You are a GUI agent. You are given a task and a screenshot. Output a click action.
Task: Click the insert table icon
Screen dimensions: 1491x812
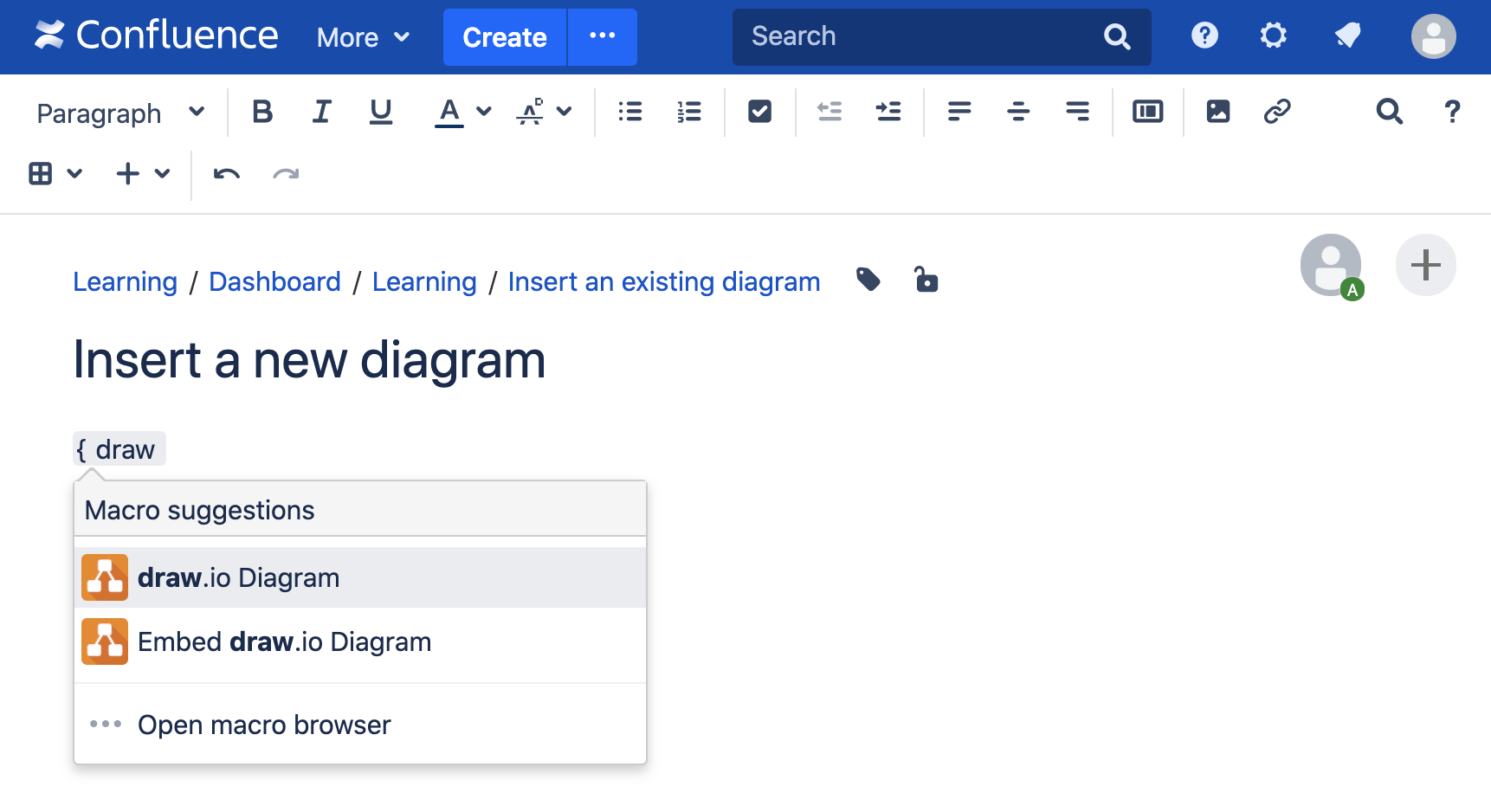(41, 174)
